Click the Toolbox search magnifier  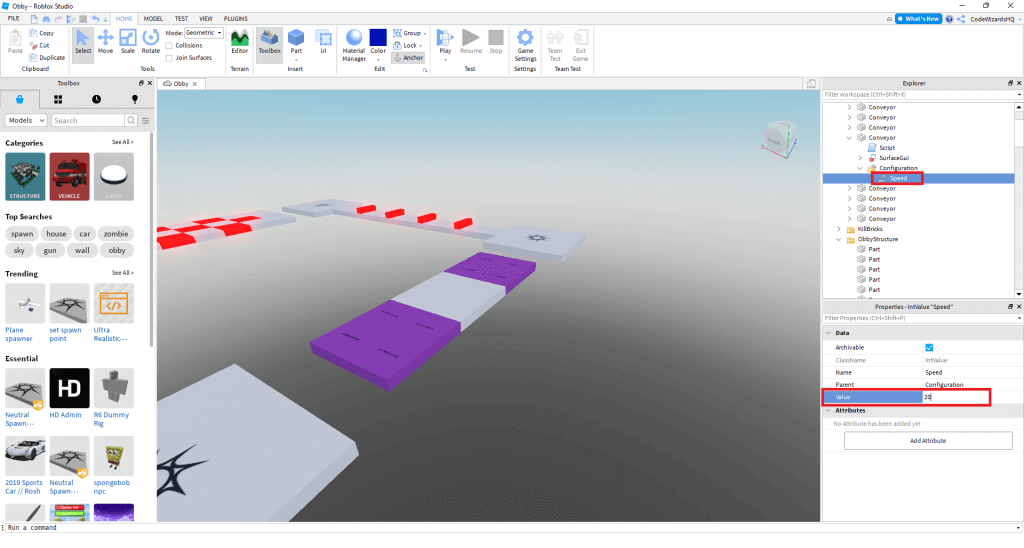point(131,120)
